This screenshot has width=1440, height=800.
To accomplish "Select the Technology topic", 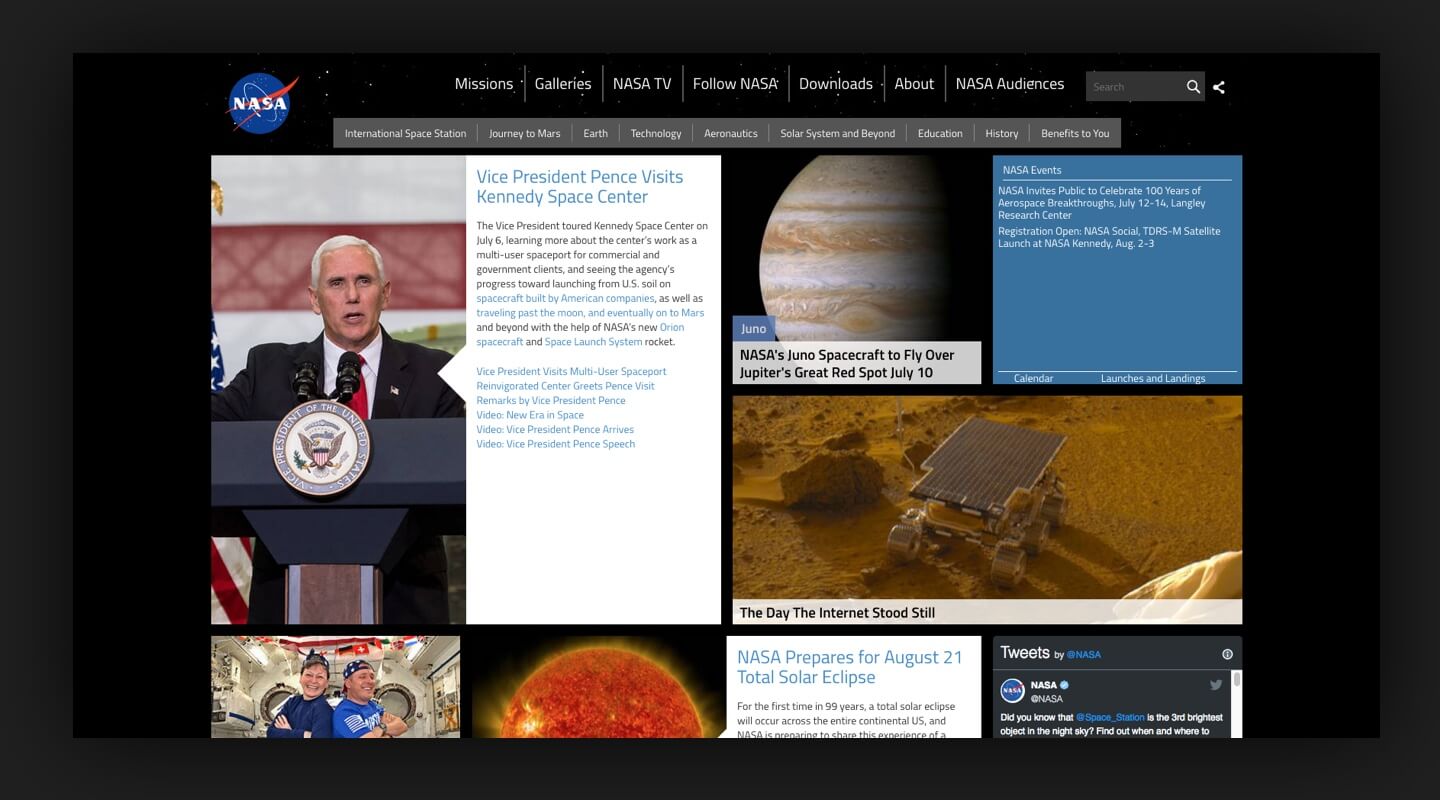I will pyautogui.click(x=656, y=133).
